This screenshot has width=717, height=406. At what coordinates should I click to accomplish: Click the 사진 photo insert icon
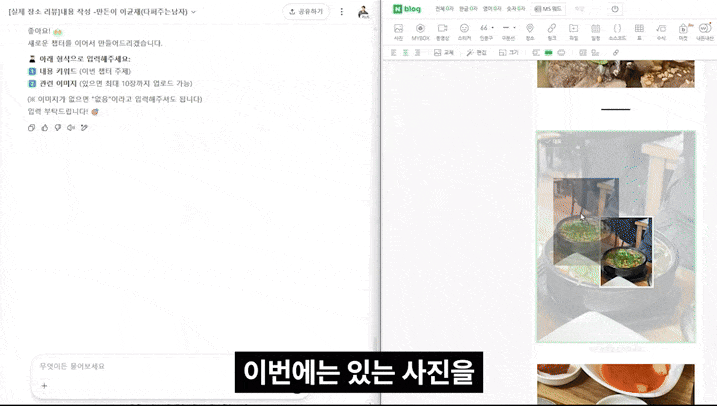point(398,30)
